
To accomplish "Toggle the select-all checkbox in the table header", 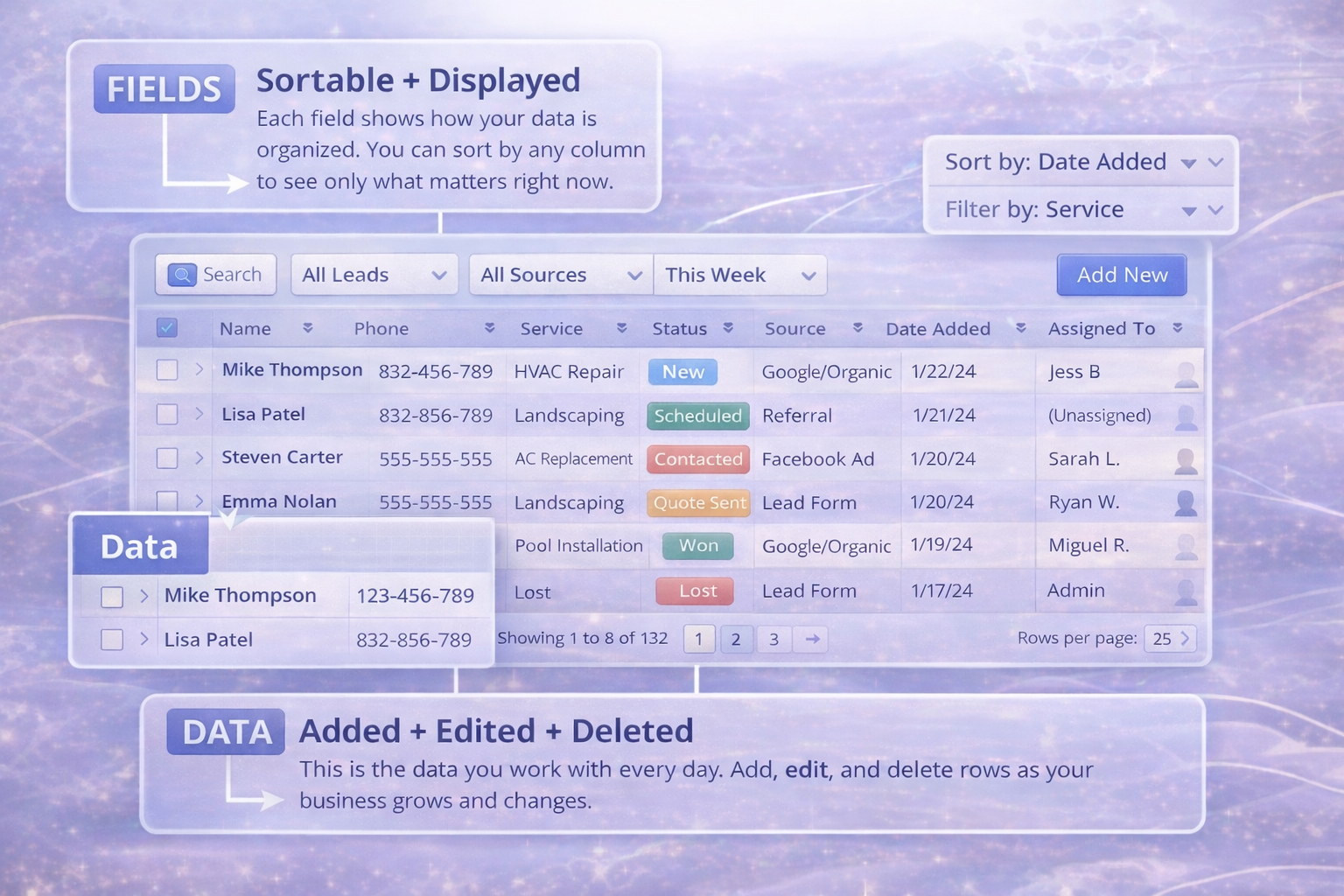I will point(166,326).
